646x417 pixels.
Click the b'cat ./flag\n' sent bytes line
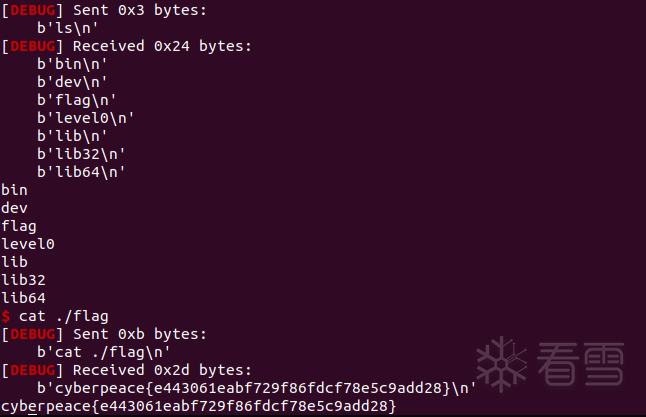coord(100,352)
